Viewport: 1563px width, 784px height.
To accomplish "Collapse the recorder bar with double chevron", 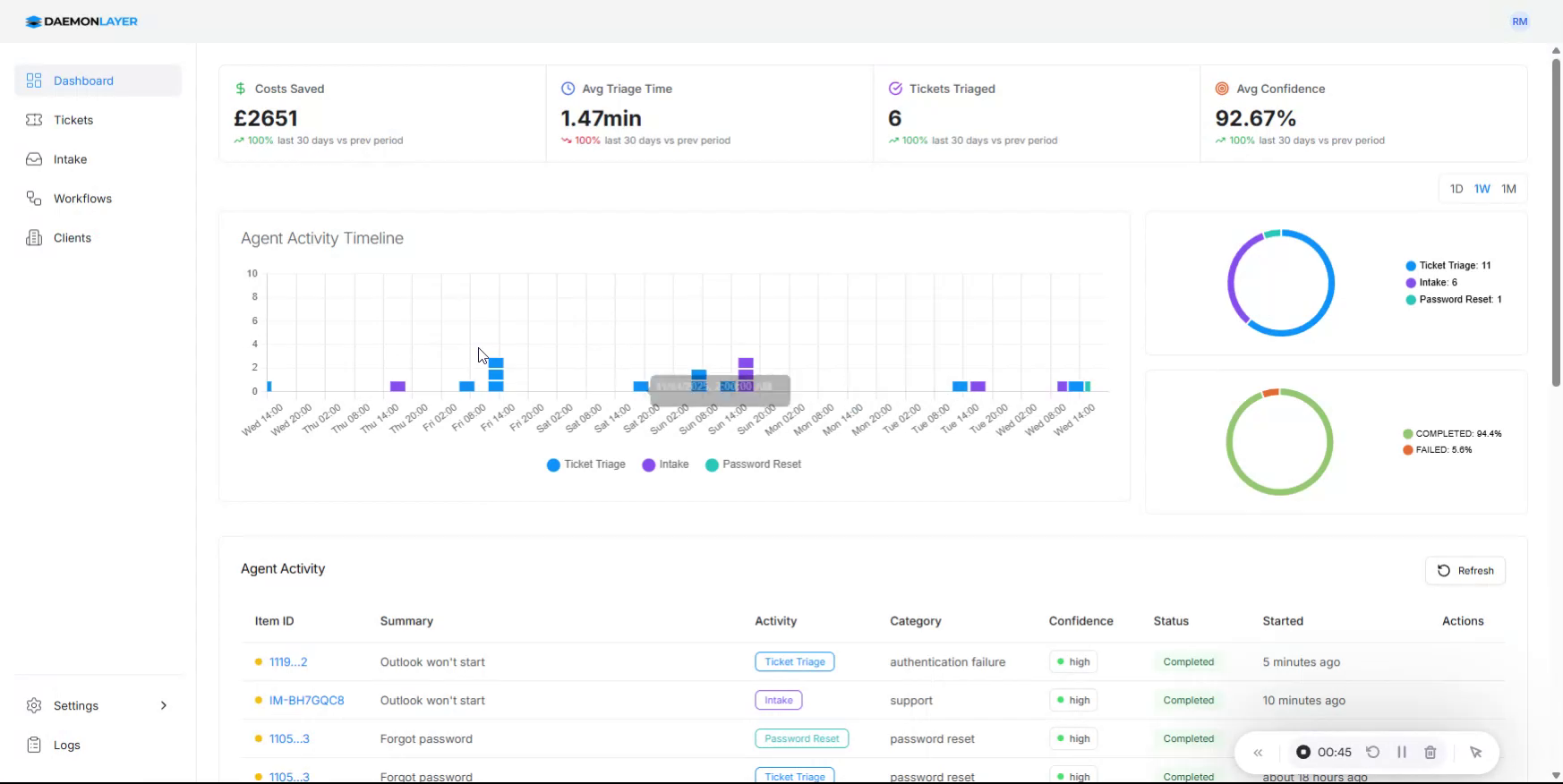I will [1258, 753].
